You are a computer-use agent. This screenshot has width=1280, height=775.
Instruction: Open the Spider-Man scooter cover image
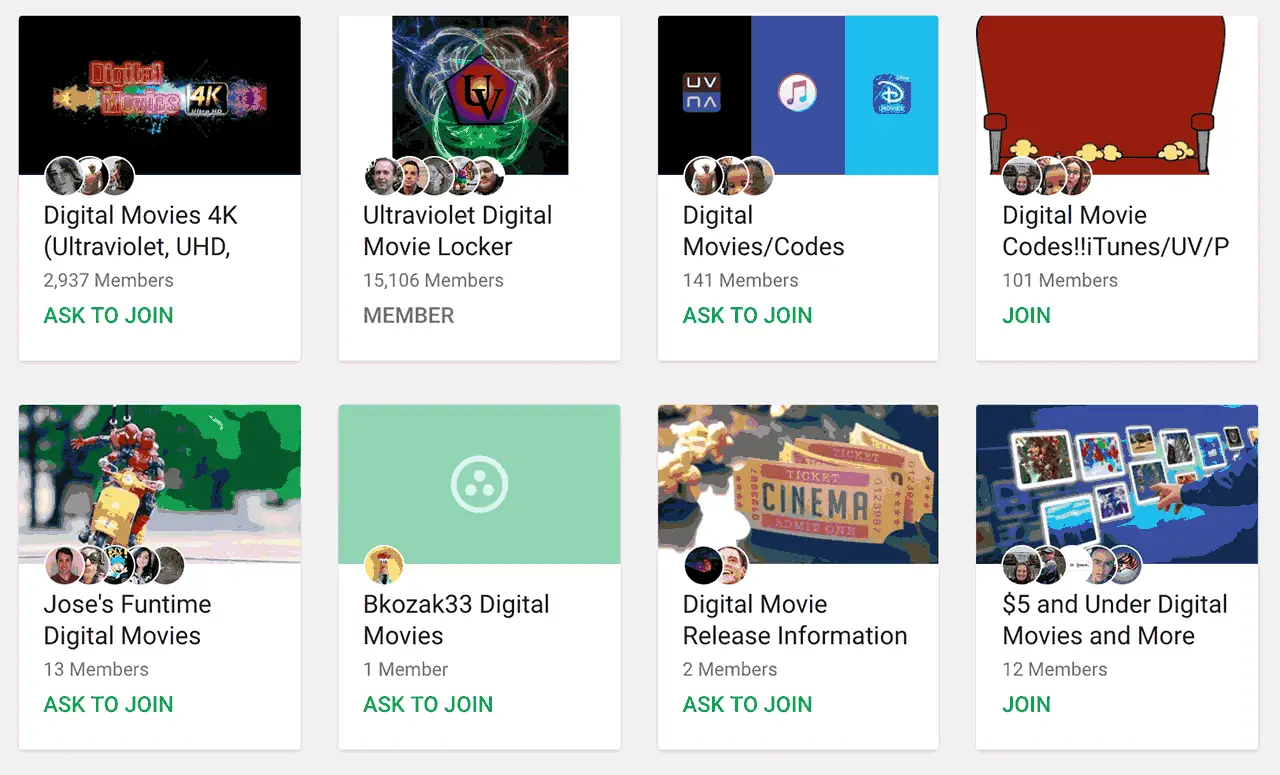click(x=160, y=484)
